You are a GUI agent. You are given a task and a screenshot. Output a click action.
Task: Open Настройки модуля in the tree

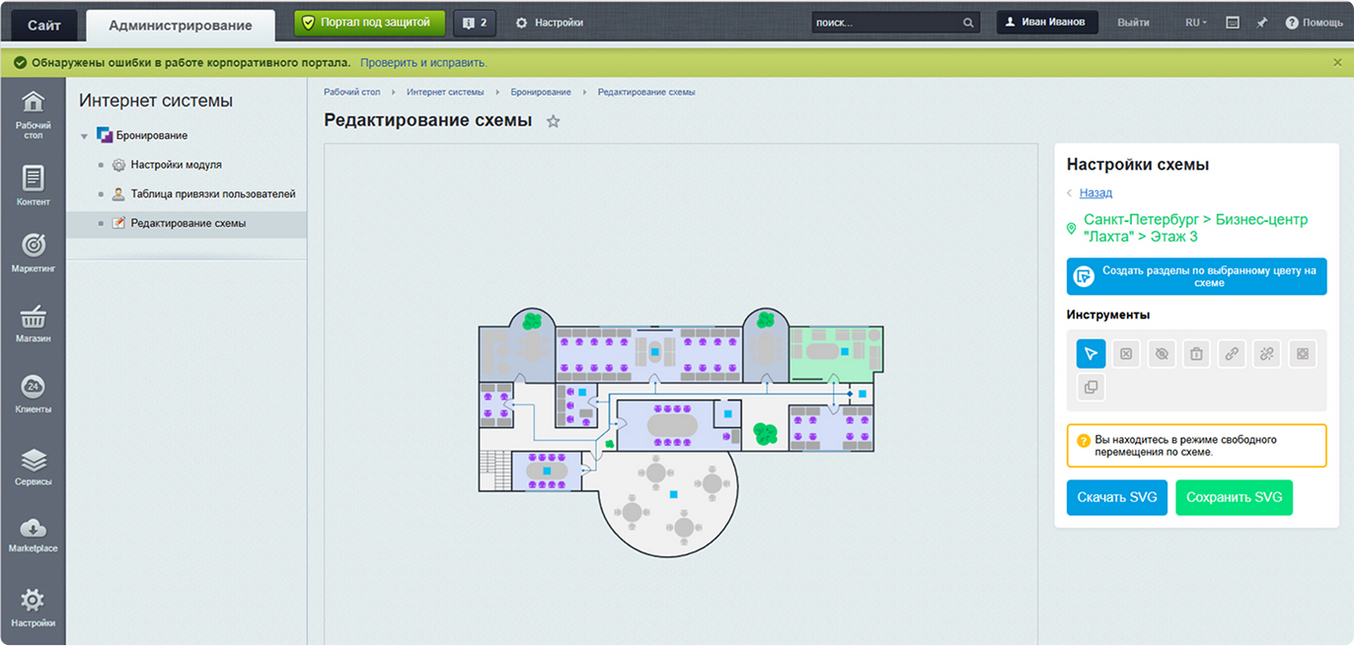tap(176, 165)
